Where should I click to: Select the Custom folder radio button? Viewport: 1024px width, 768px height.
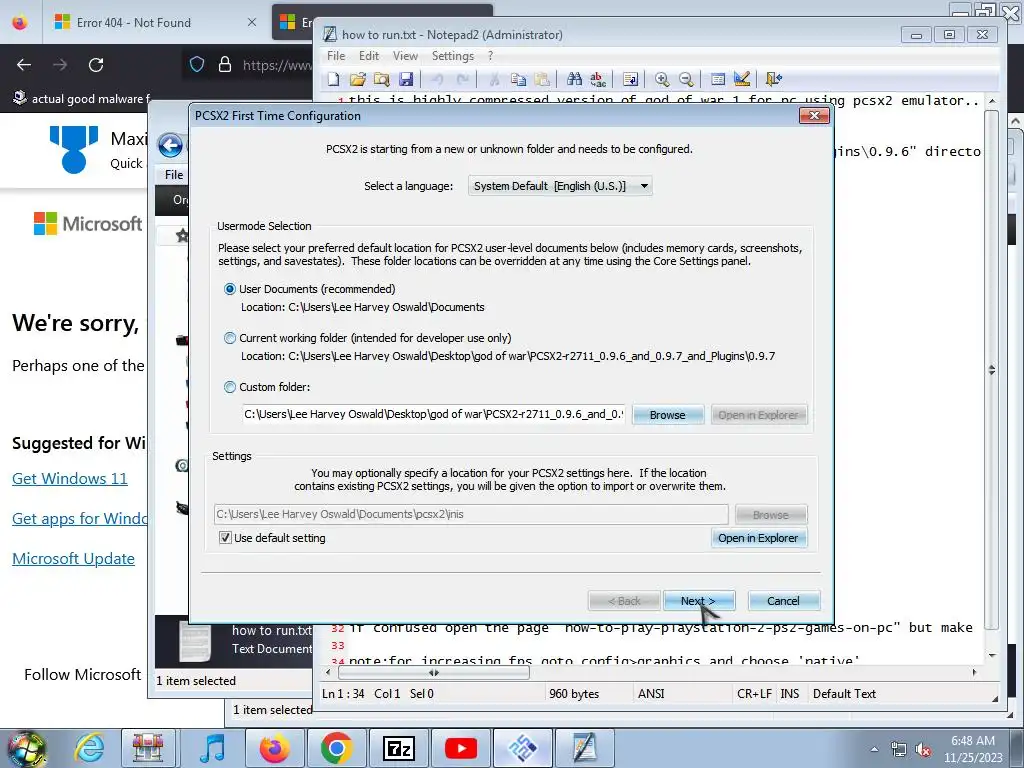point(230,387)
